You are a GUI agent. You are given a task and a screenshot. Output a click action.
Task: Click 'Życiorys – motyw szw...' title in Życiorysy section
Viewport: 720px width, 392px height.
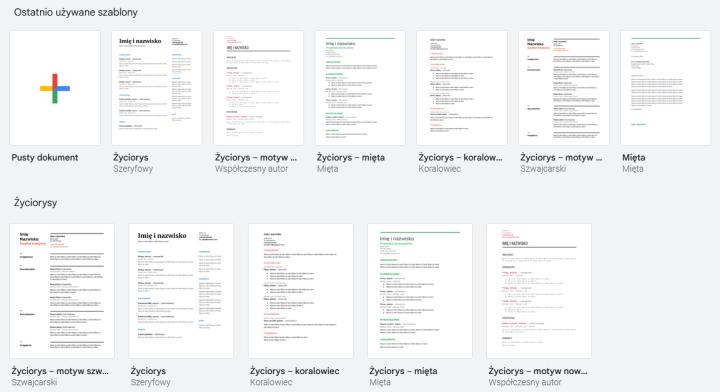click(60, 371)
